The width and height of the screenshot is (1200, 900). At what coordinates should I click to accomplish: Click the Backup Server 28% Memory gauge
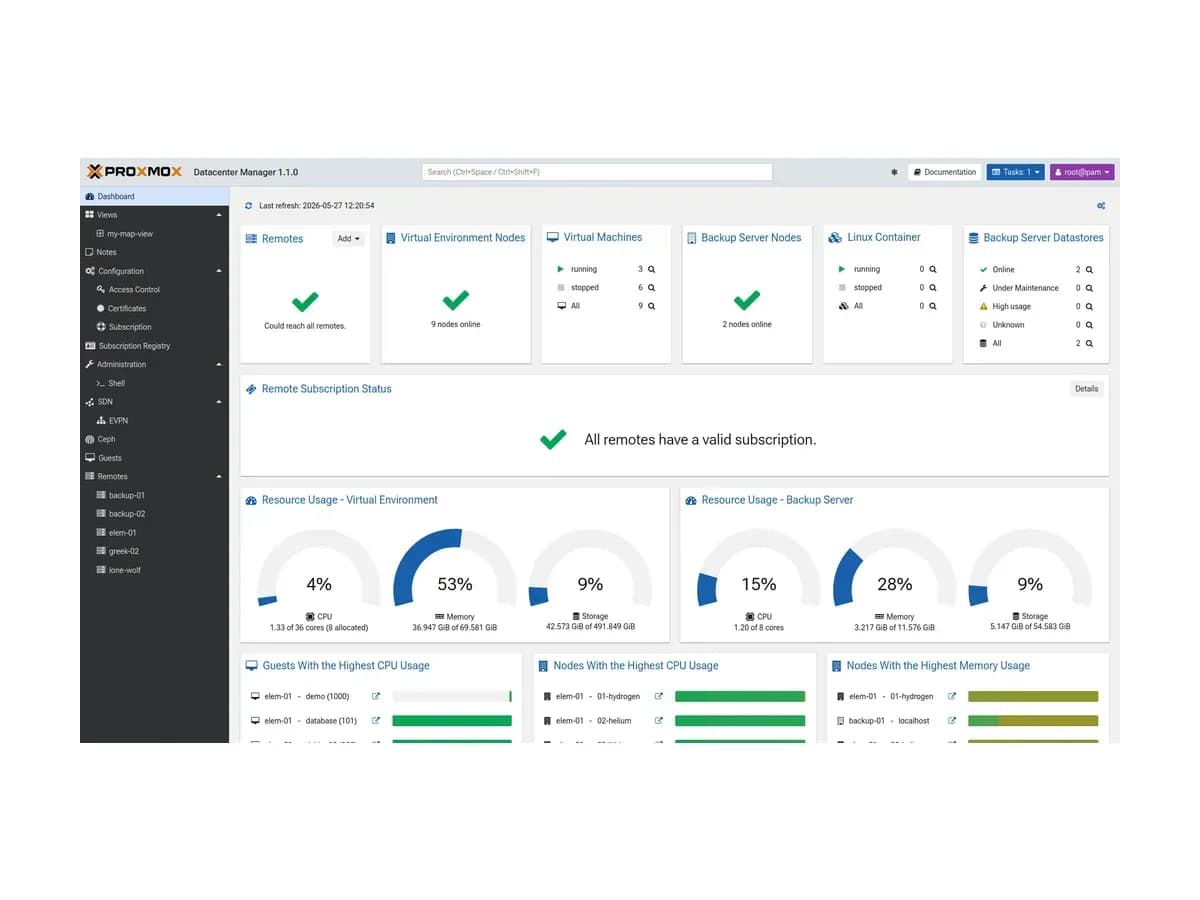click(894, 568)
